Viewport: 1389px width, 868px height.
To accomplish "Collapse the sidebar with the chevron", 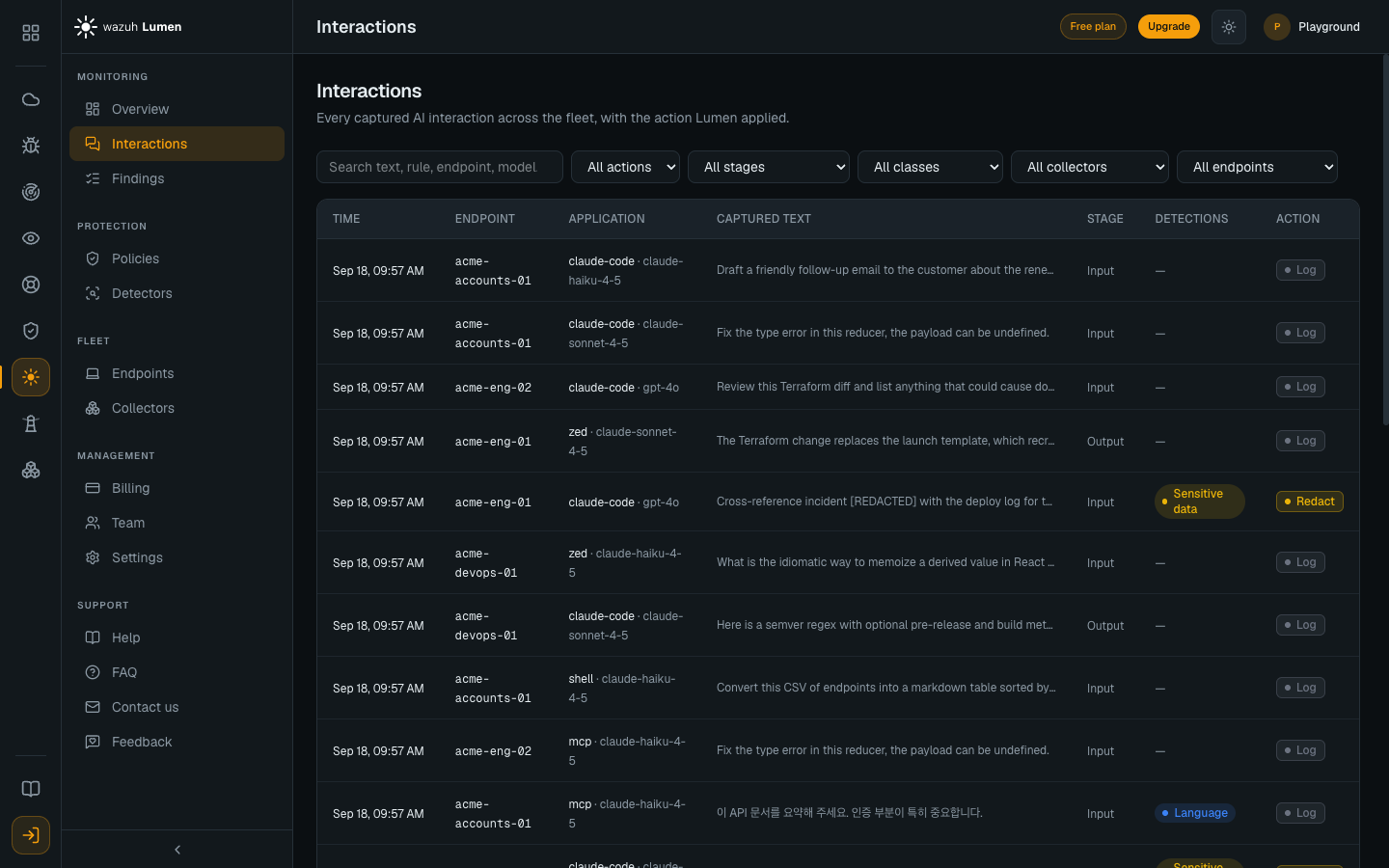I will coord(177,850).
